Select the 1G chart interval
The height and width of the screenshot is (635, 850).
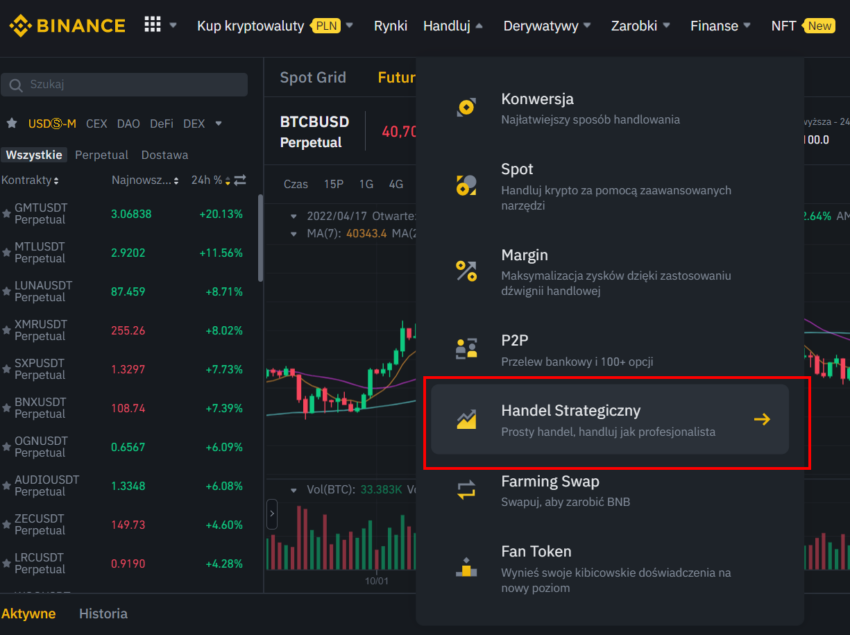click(x=366, y=184)
